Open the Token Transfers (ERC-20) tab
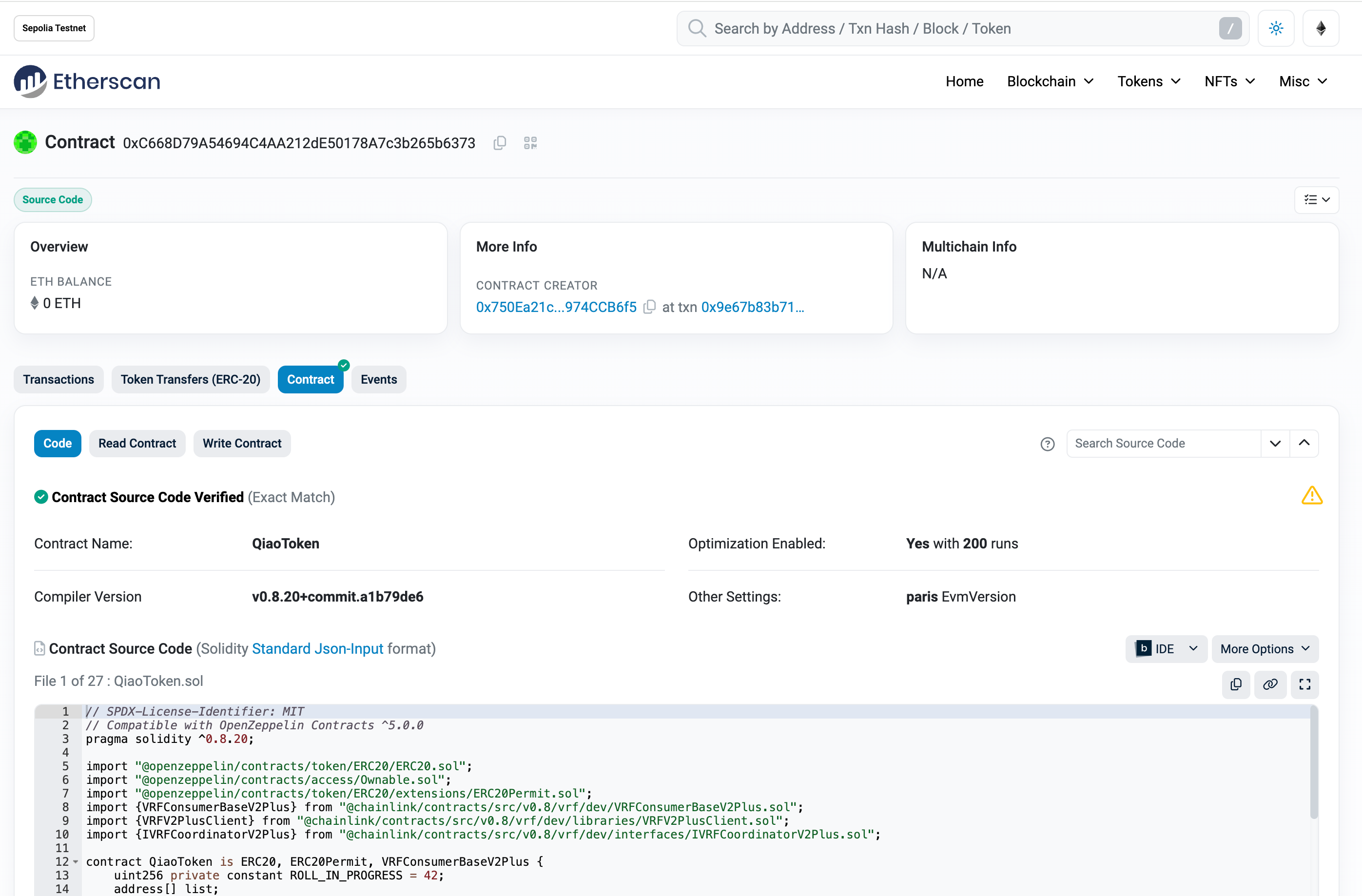This screenshot has height=896, width=1362. [191, 379]
